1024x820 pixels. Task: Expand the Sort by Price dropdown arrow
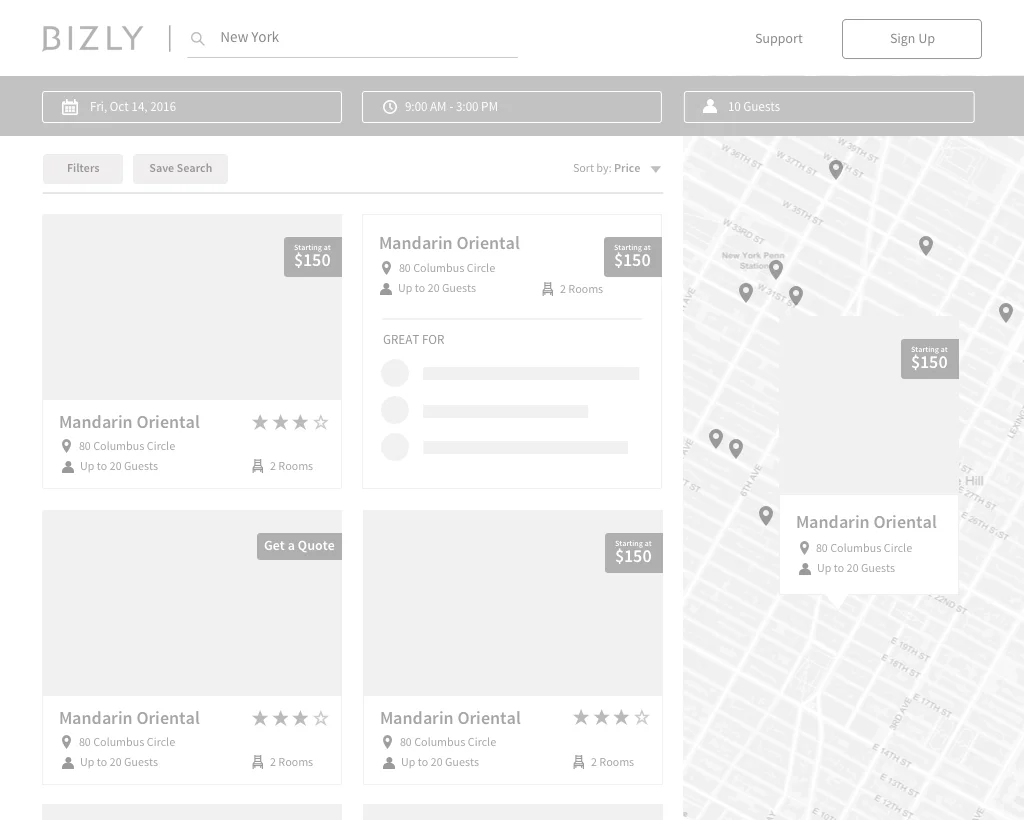(x=656, y=169)
